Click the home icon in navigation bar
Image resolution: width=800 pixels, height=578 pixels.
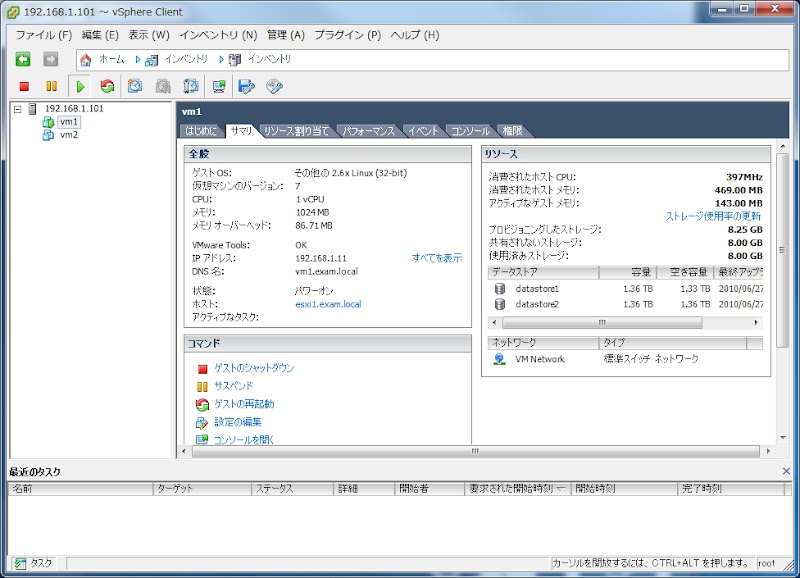click(x=86, y=60)
